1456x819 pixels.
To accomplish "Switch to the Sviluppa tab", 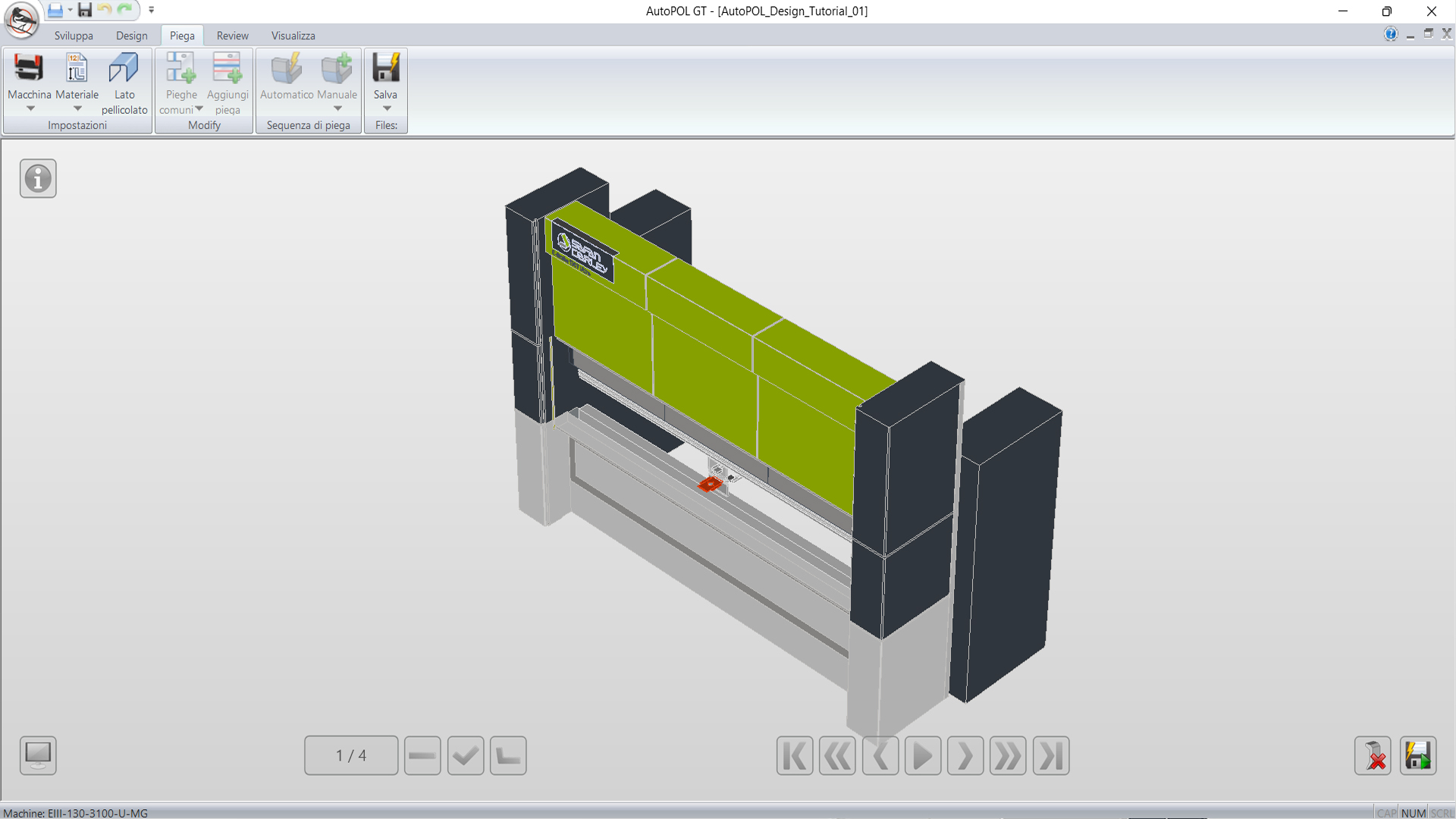I will [74, 36].
